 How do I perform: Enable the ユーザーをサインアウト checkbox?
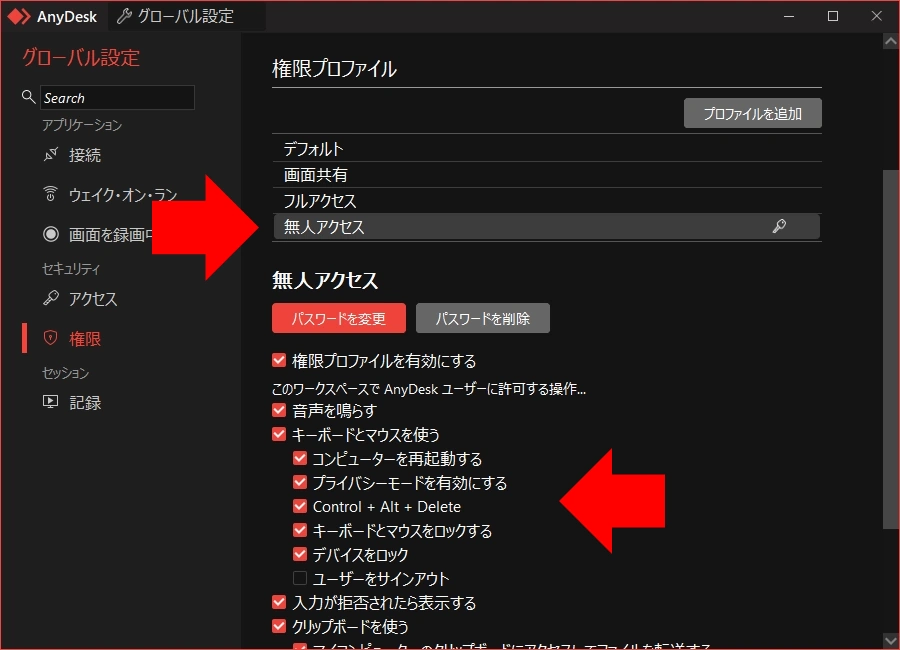pos(299,578)
